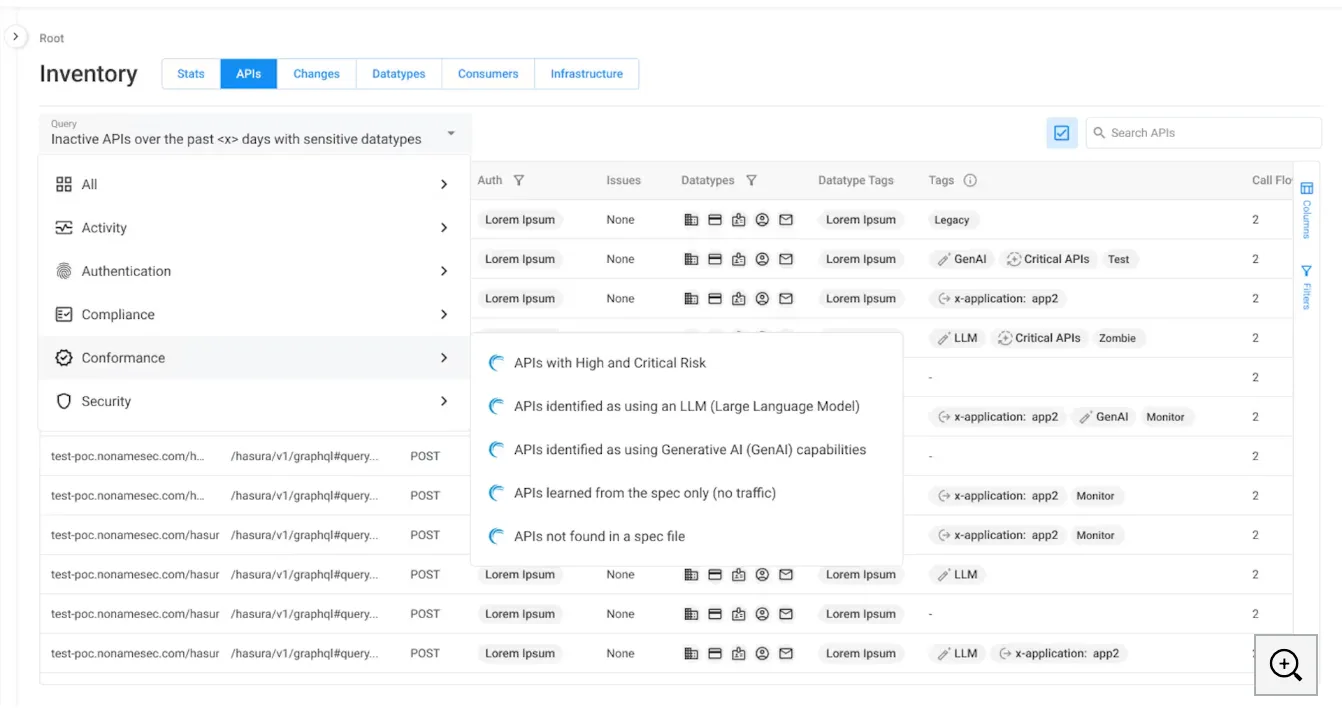Click the email envelope datatype icon in the first row

point(786,219)
